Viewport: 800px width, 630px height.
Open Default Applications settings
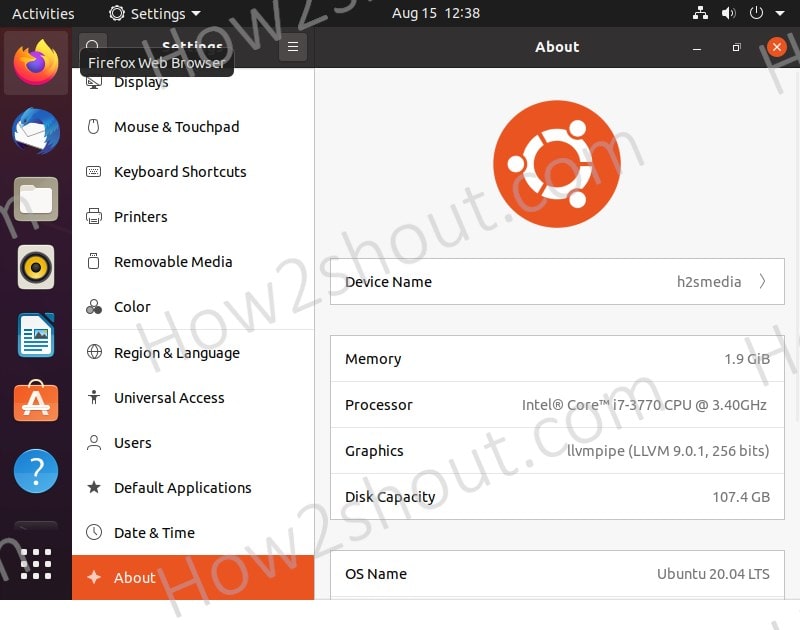click(x=180, y=488)
